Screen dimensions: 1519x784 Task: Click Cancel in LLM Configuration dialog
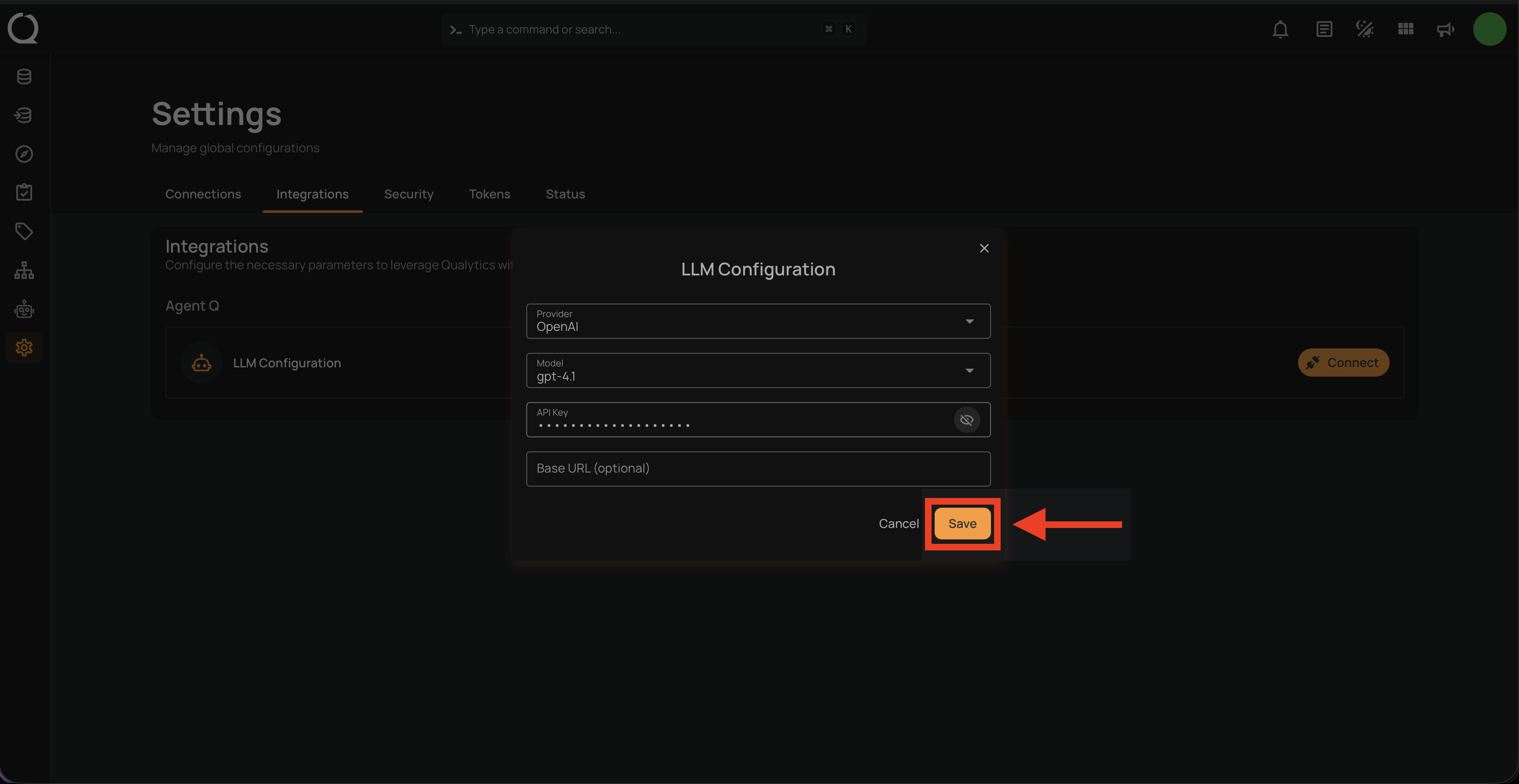898,524
